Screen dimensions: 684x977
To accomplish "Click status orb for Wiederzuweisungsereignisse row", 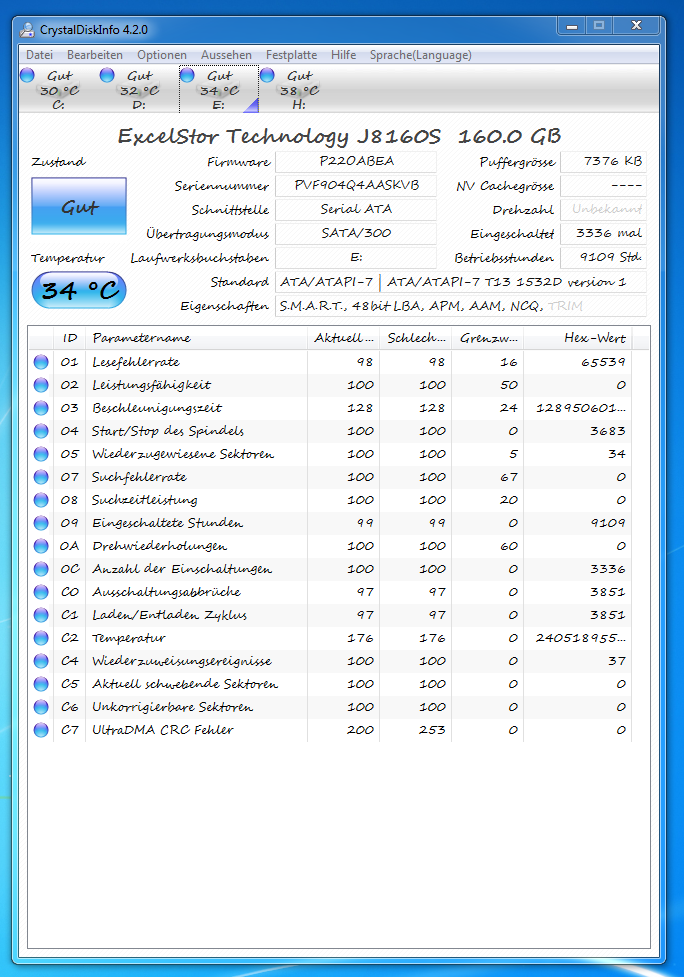I will (x=41, y=661).
